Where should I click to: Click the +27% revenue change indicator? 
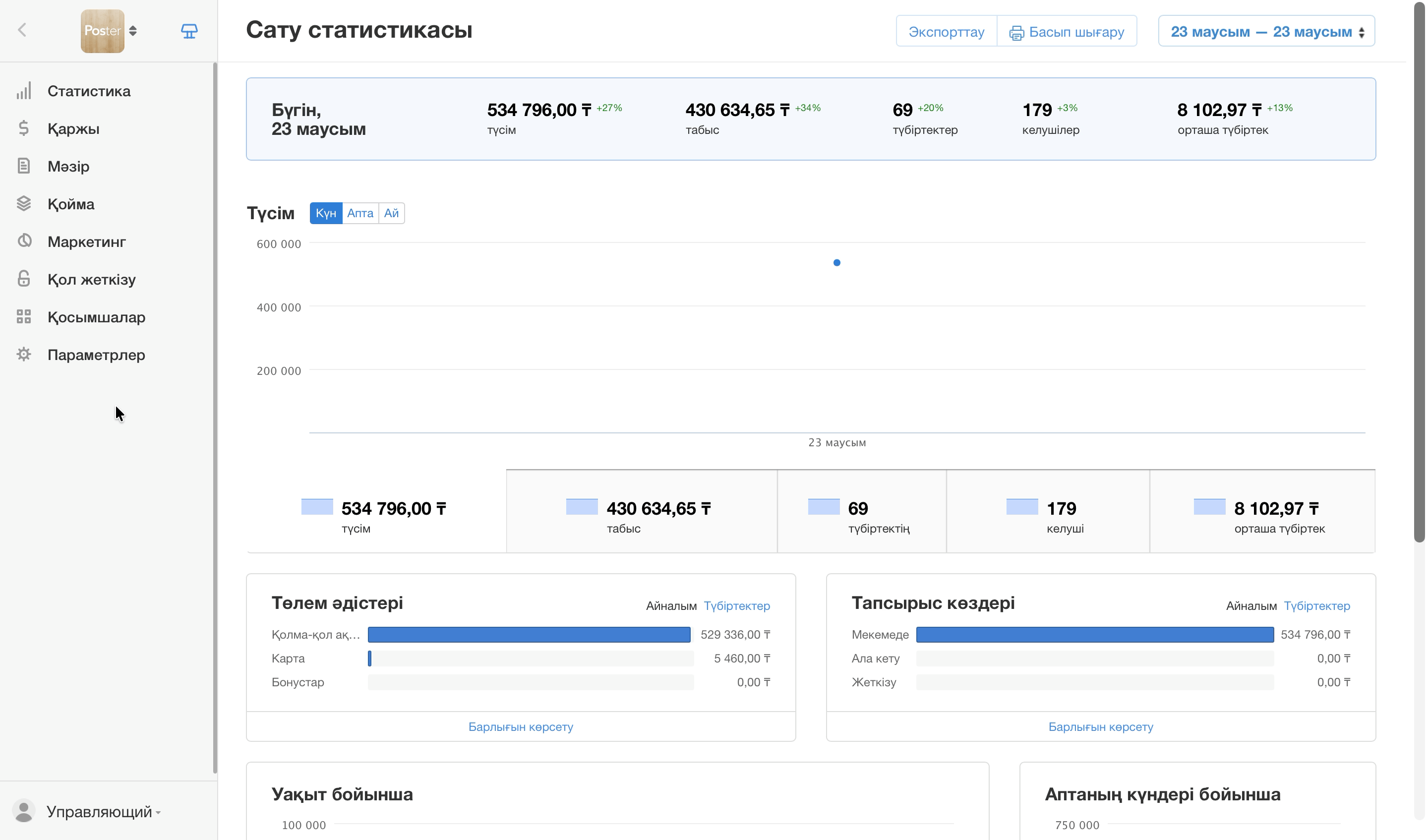610,108
